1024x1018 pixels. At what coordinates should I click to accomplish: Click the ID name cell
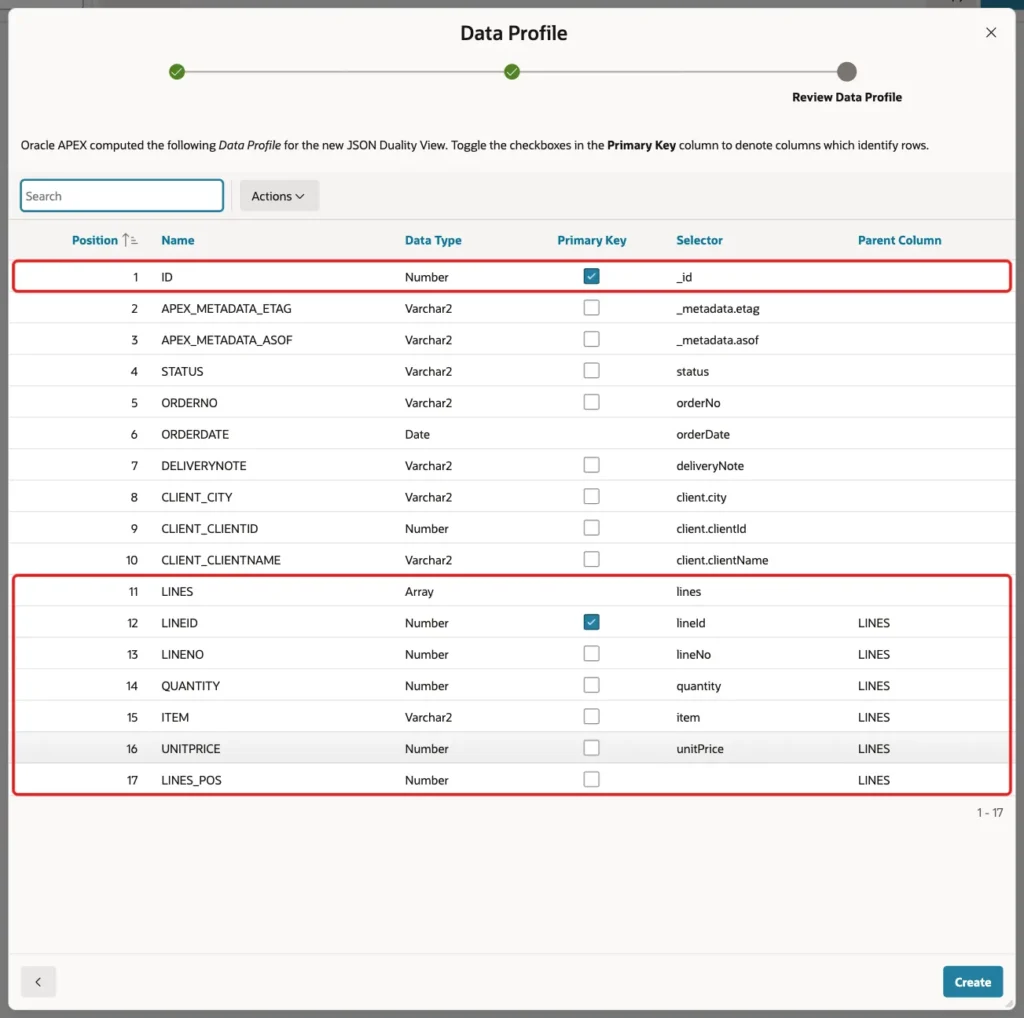167,277
